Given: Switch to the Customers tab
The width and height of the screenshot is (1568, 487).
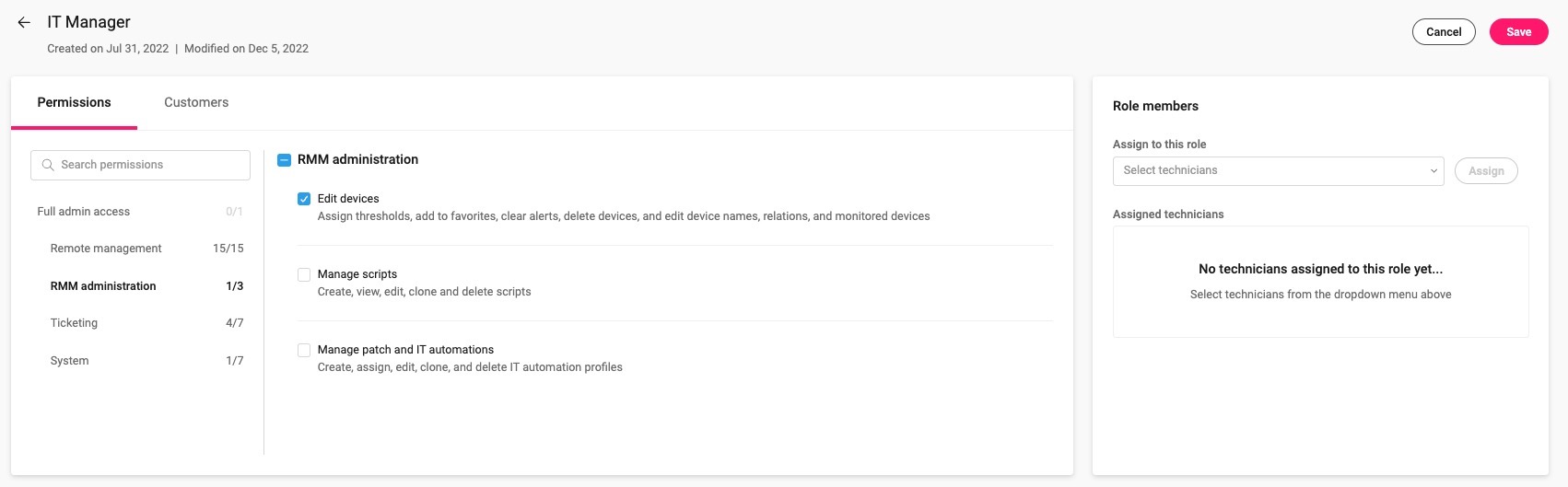Looking at the screenshot, I should 196,102.
